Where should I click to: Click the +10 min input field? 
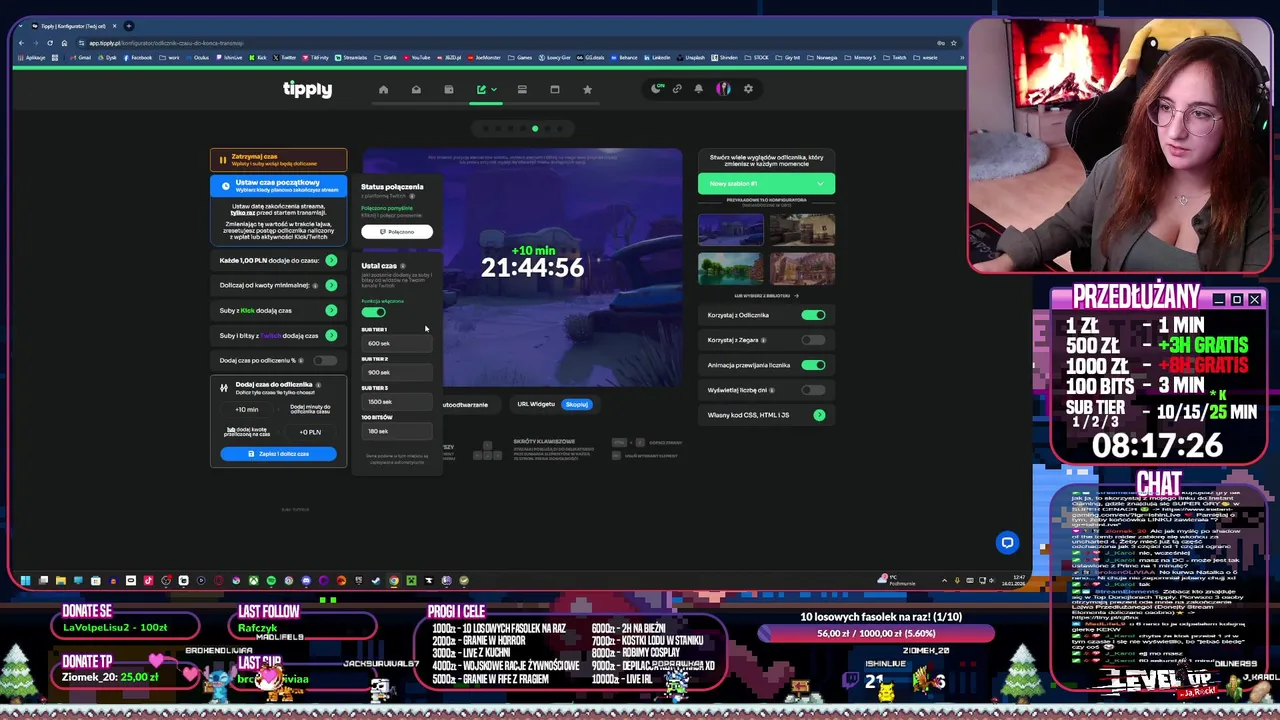(x=247, y=409)
